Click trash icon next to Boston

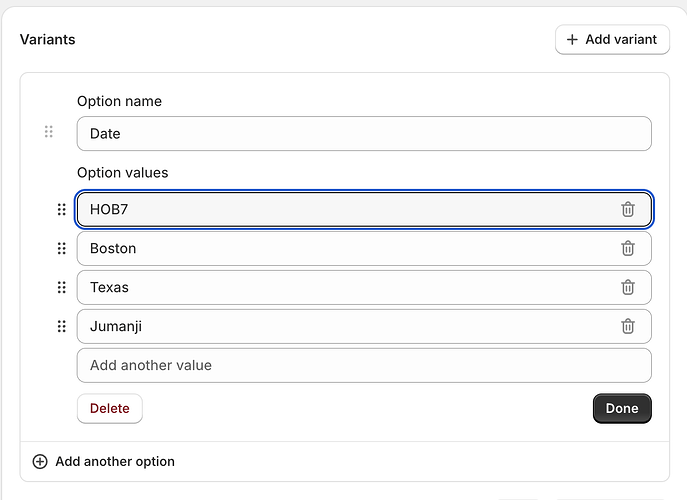(628, 248)
